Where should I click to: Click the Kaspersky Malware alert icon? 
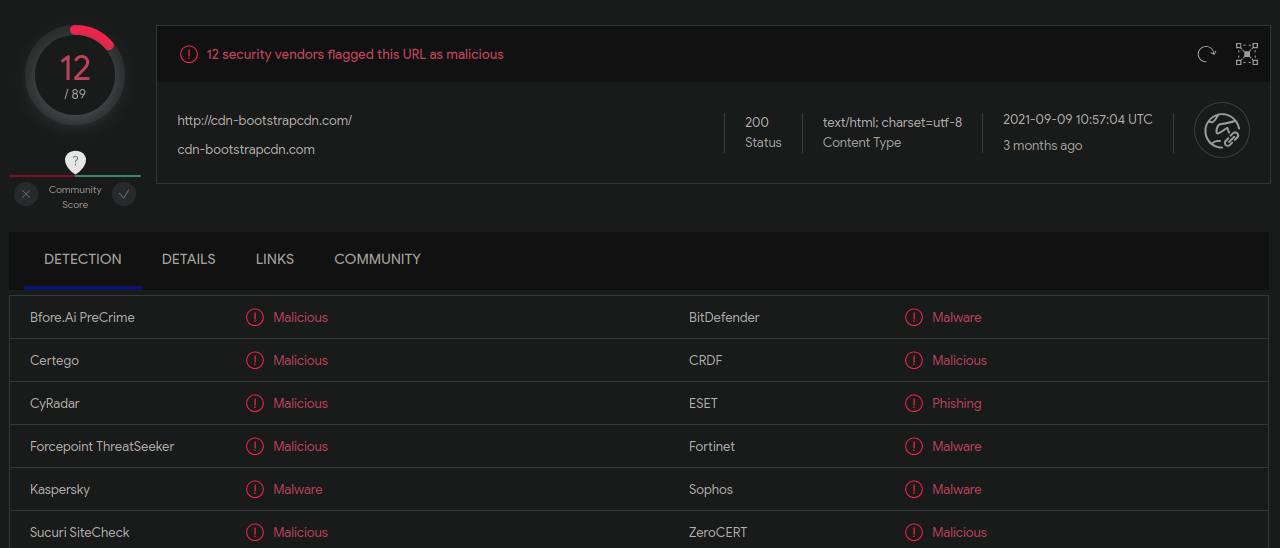pos(255,489)
